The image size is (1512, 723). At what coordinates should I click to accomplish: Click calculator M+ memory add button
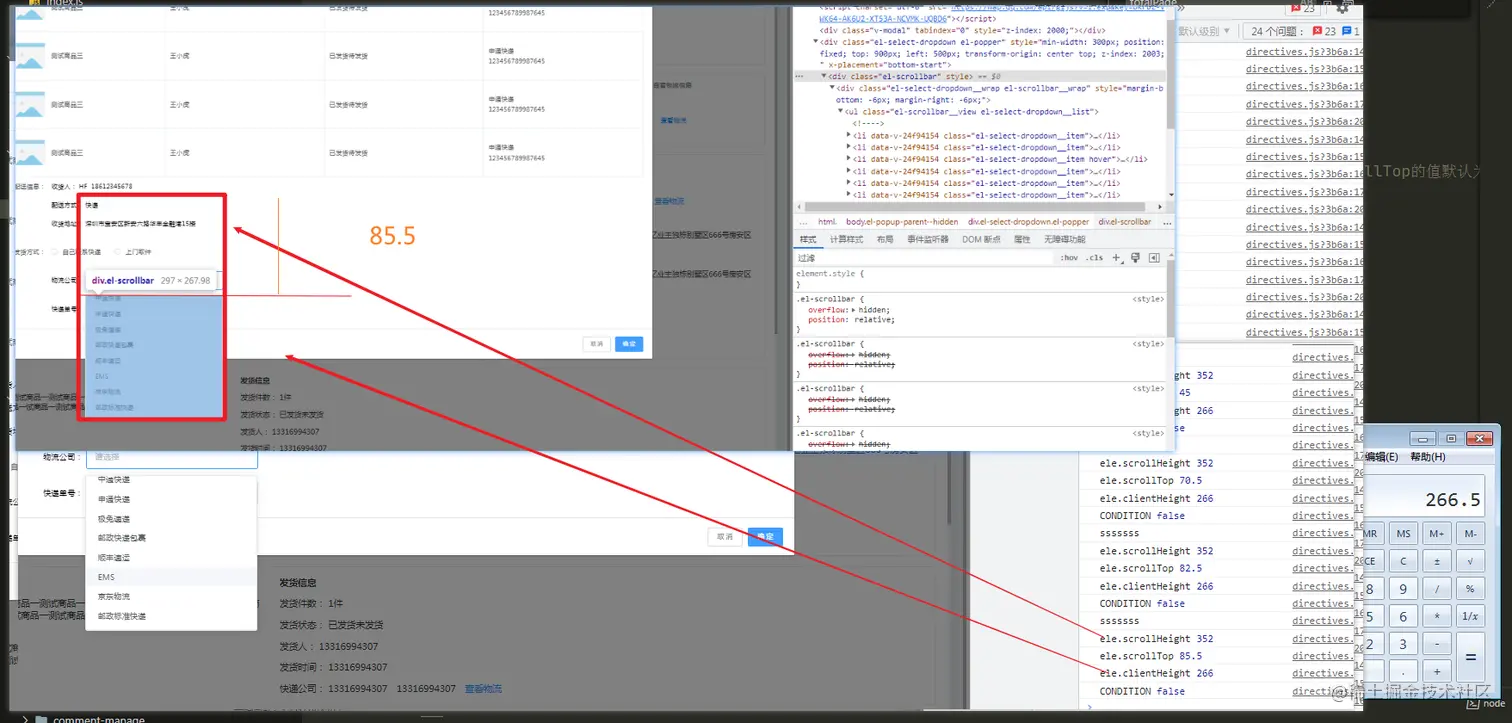[1437, 534]
